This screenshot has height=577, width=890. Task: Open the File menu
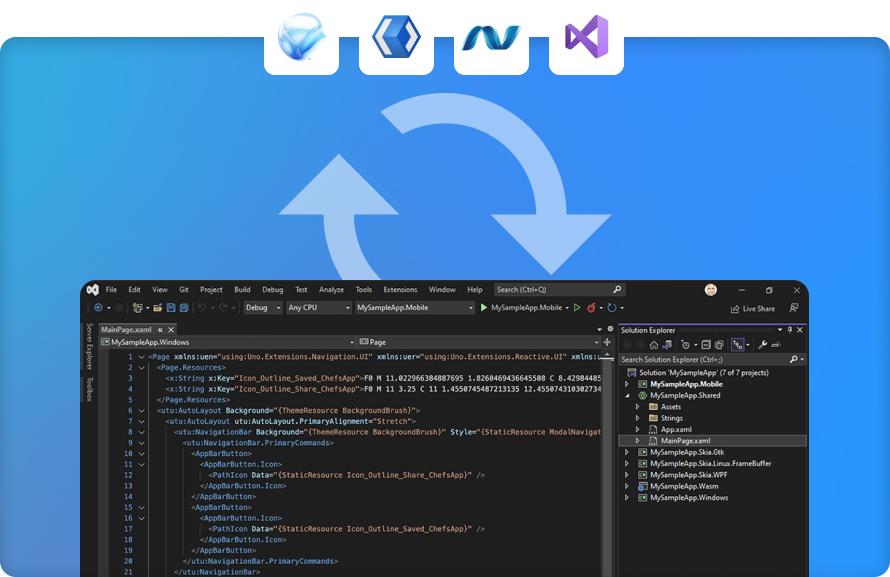tap(111, 289)
